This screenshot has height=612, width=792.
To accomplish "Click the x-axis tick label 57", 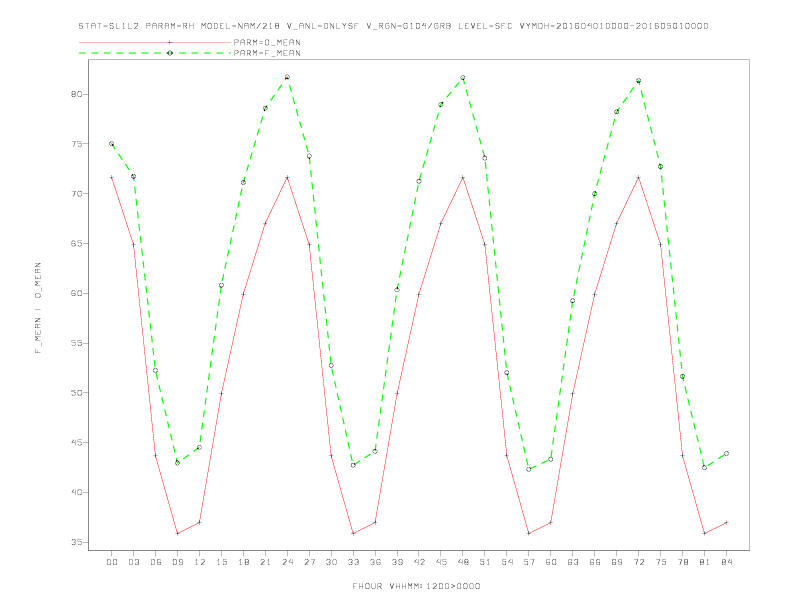I will (529, 562).
